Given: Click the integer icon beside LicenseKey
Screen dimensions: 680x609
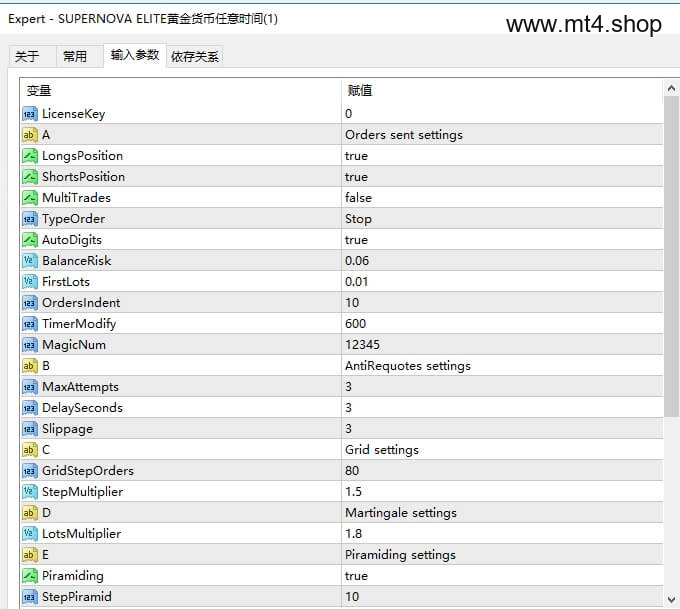Looking at the screenshot, I should pos(29,114).
